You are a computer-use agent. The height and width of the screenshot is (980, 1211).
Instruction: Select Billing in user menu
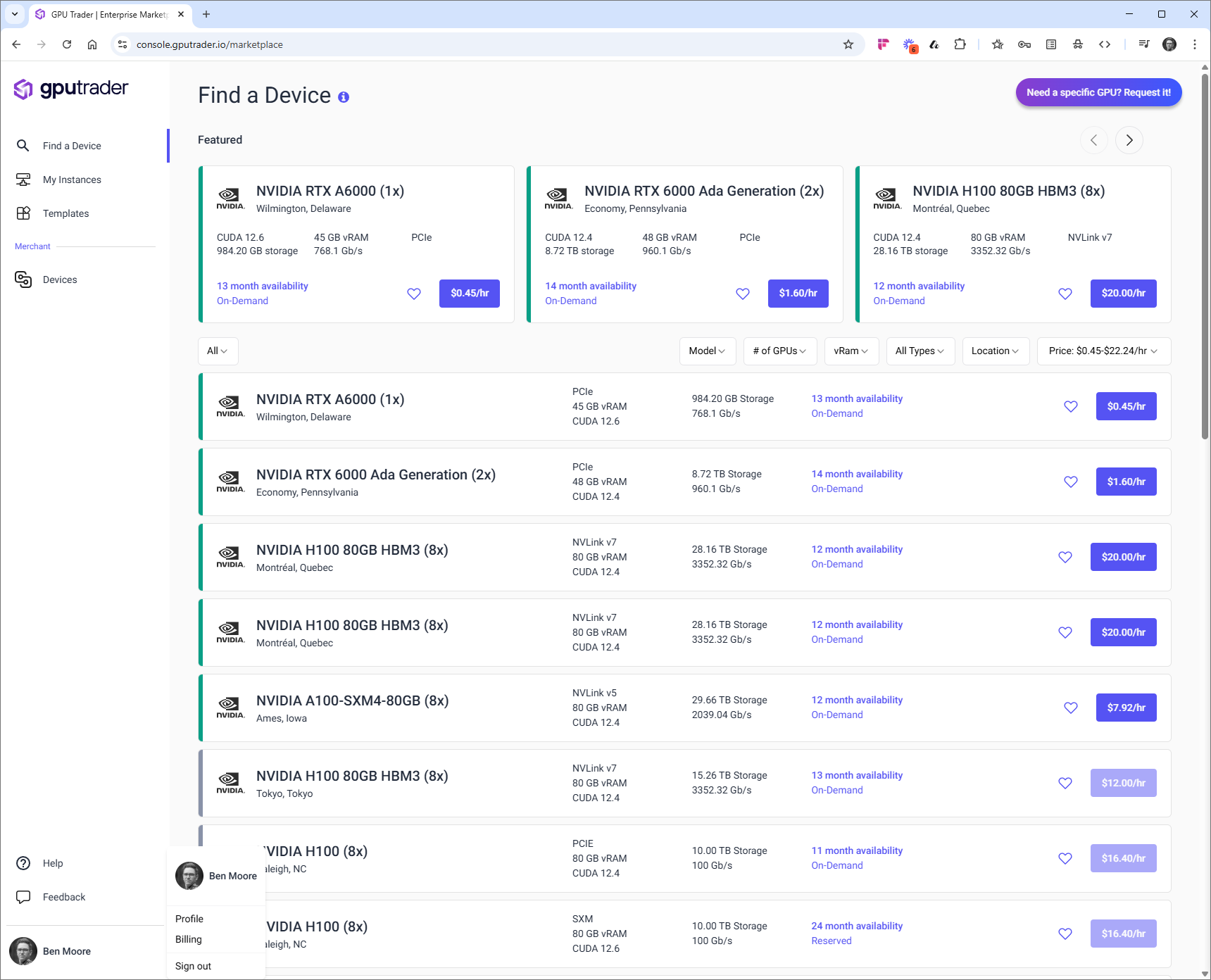click(x=189, y=939)
